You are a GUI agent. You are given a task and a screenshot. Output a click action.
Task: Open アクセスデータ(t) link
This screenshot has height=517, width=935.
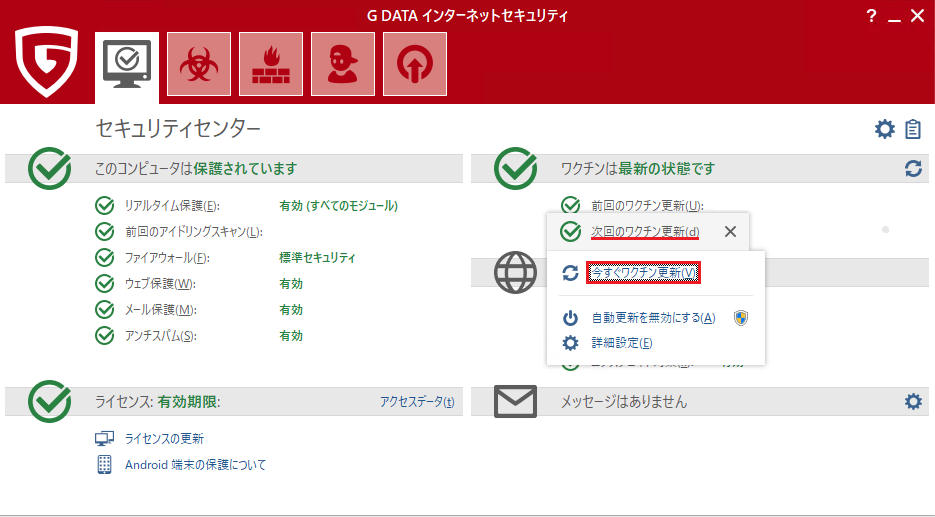[417, 402]
